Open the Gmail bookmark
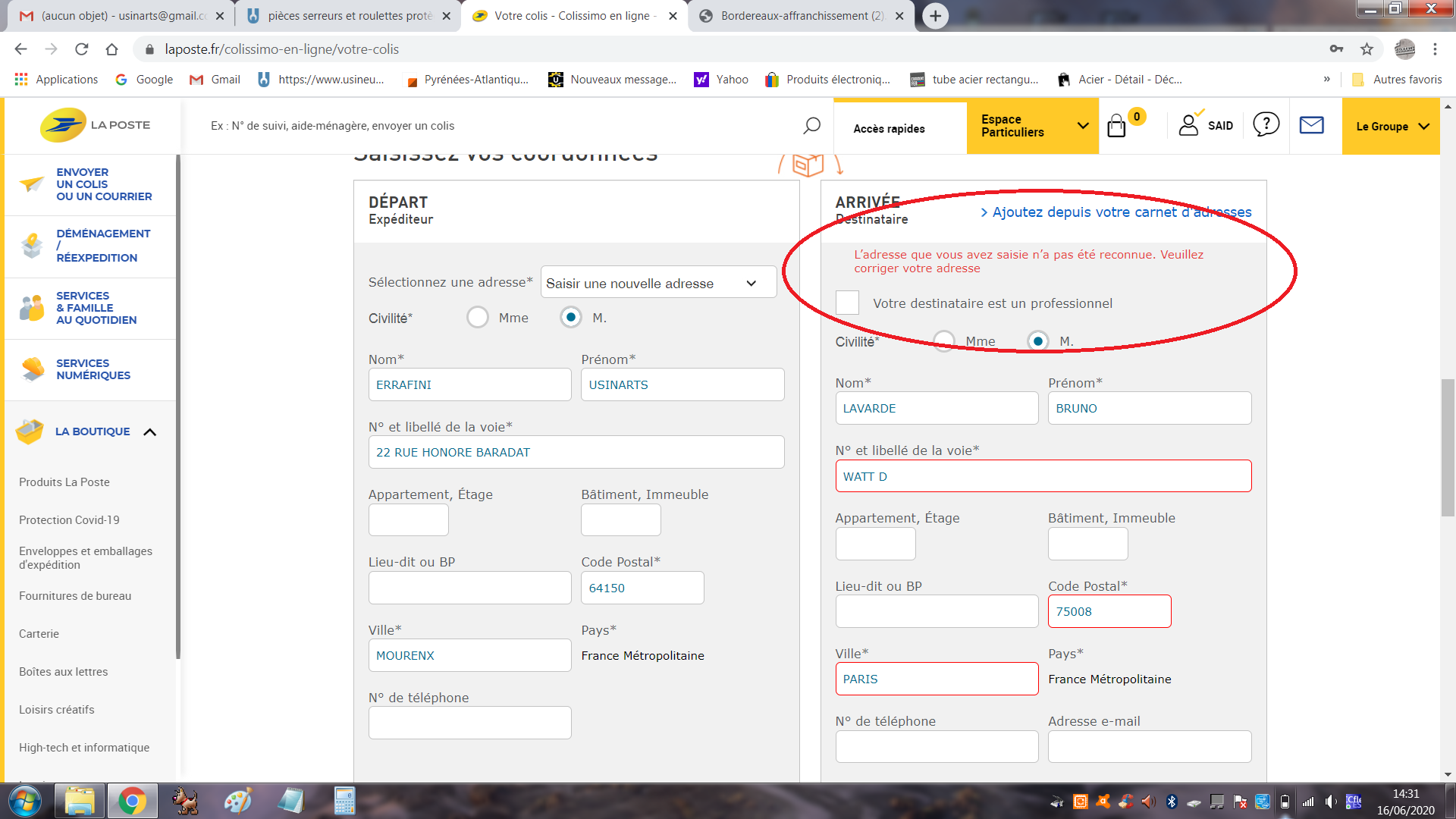 [x=215, y=80]
